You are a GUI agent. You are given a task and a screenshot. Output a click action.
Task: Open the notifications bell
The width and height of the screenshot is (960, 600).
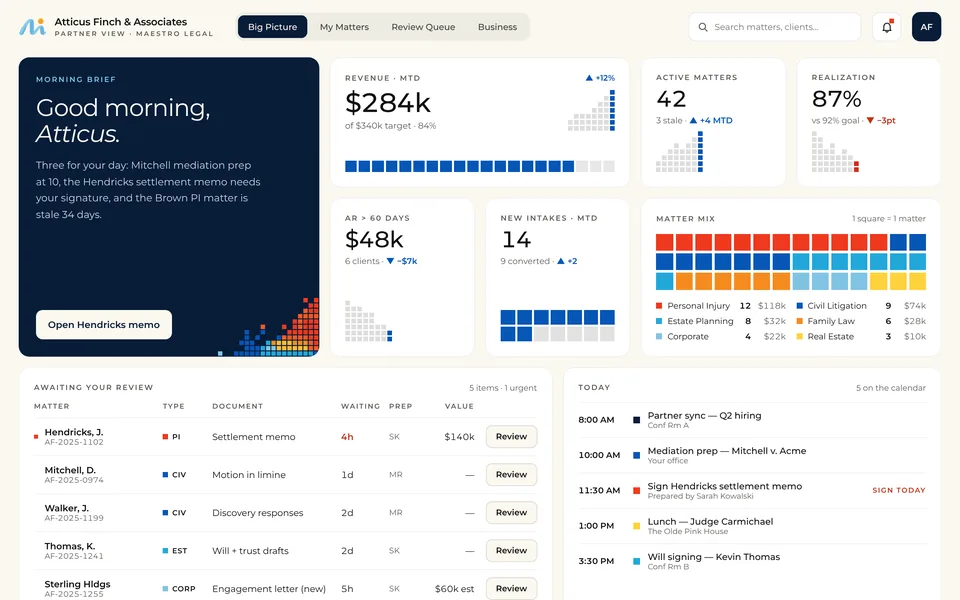tap(887, 27)
